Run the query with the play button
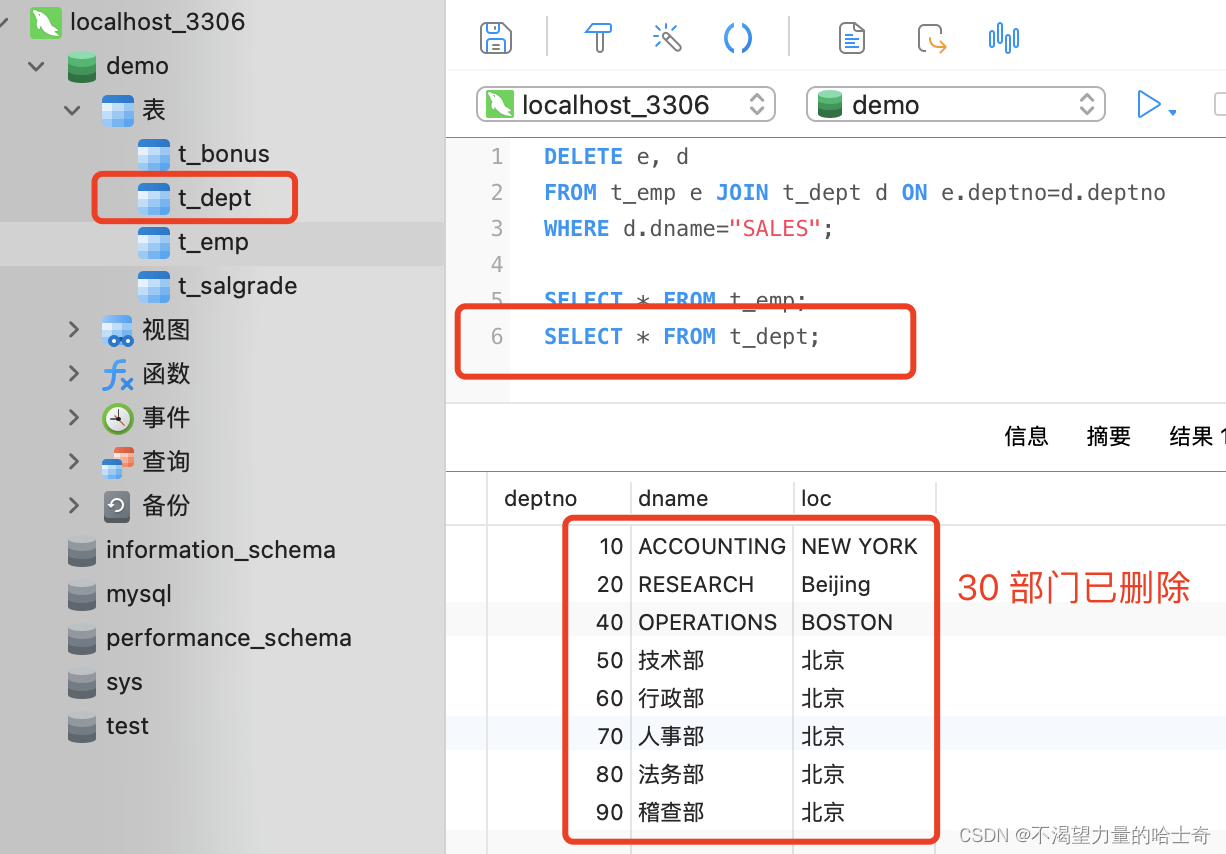1226x854 pixels. (1149, 104)
